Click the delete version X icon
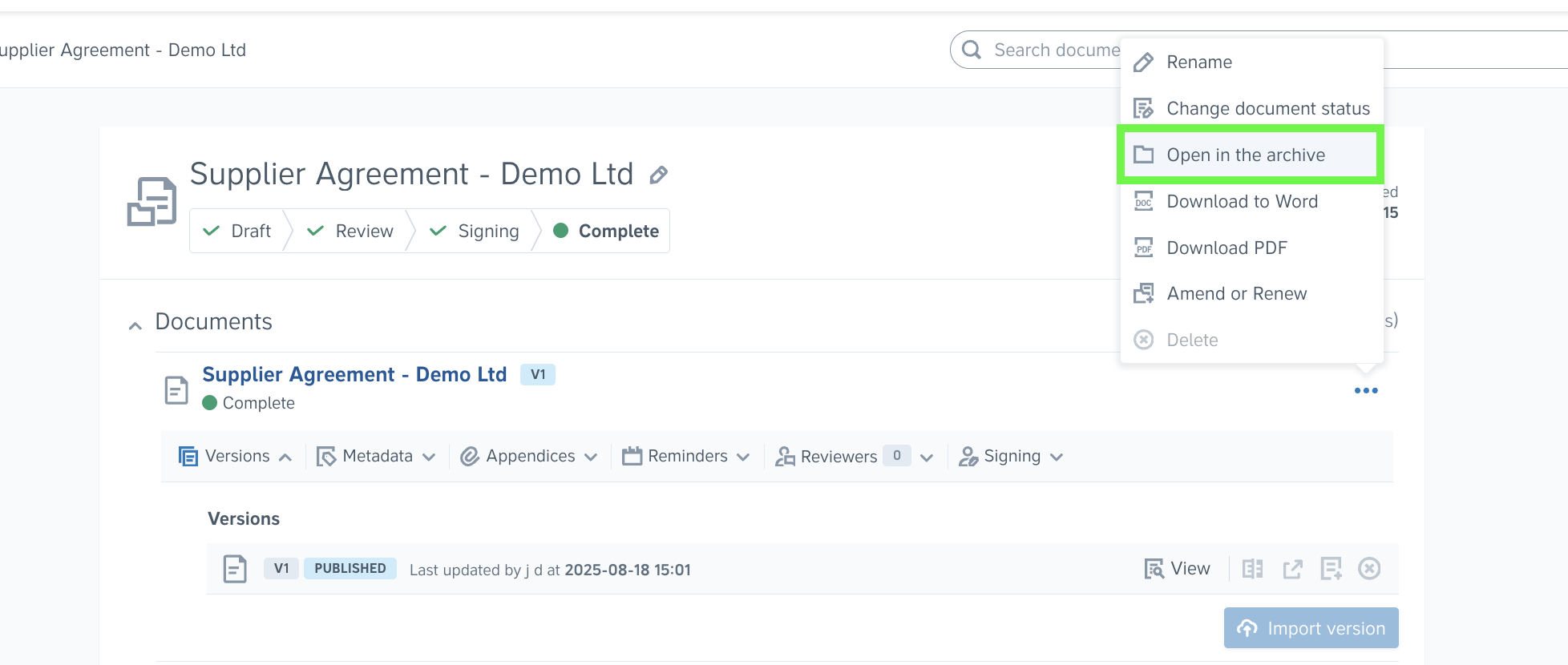The width and height of the screenshot is (1568, 665). coord(1369,569)
